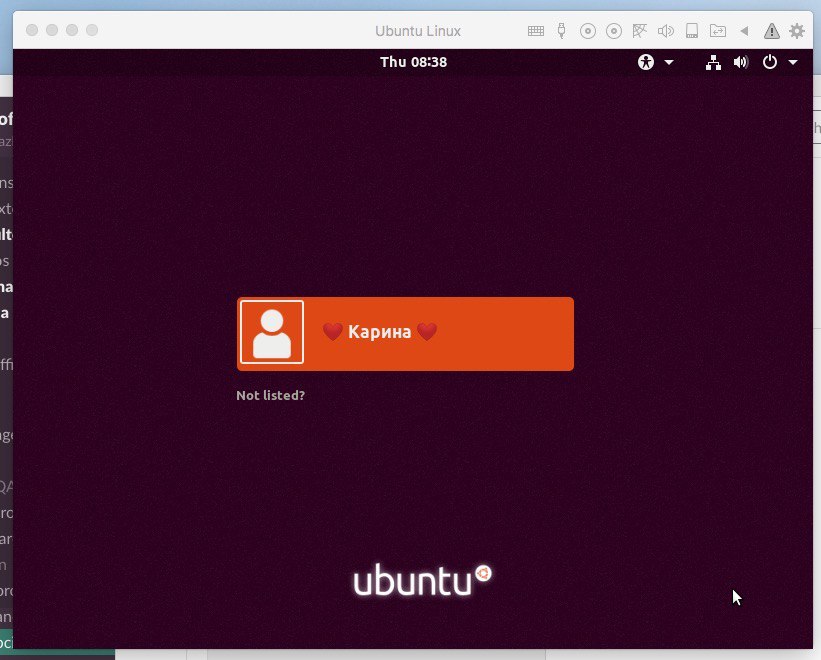Click the second CD/DVD disc icon
The image size is (821, 660).
pos(614,31)
